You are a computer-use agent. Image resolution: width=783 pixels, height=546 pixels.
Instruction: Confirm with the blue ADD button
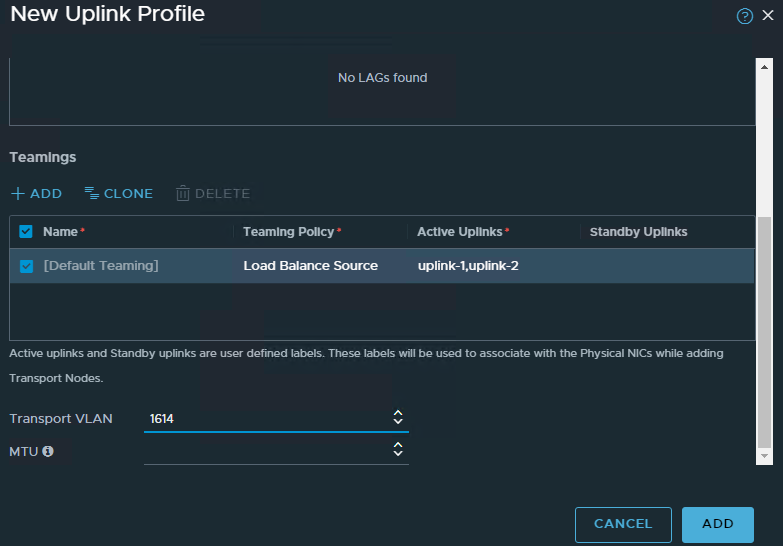point(718,525)
